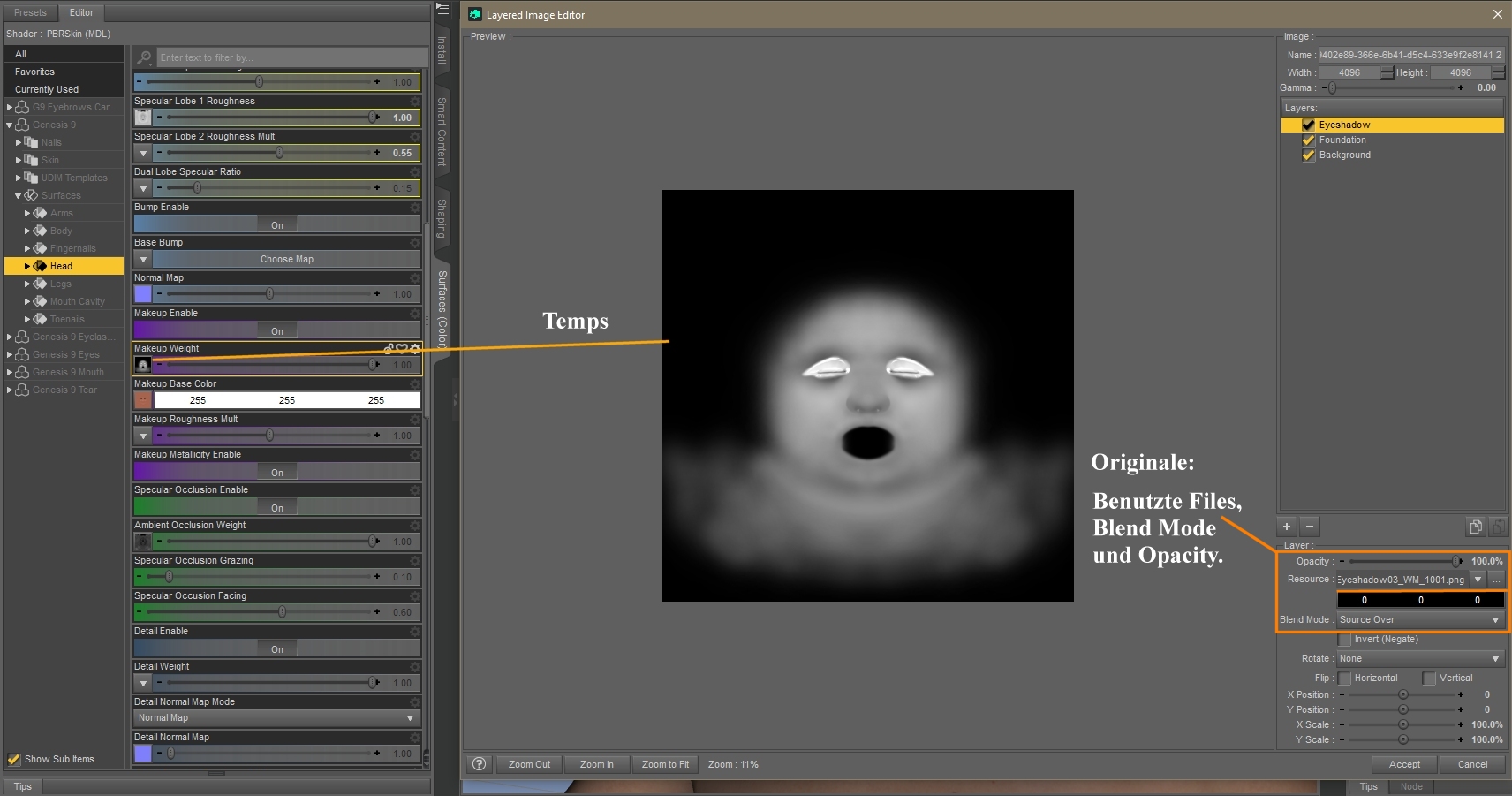The width and height of the screenshot is (1512, 796).
Task: Click the Makeup Weight map thumbnail
Action: 143,365
